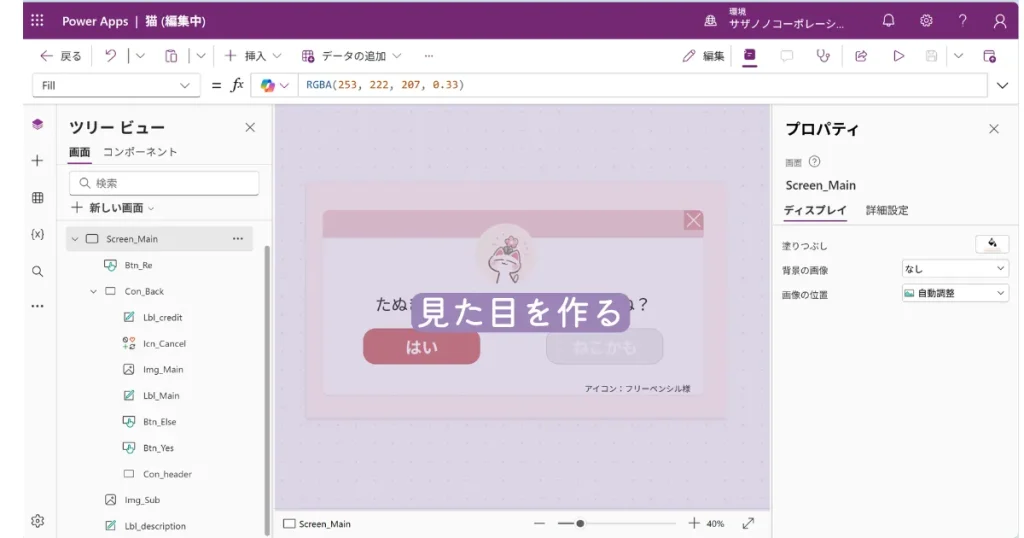Open the App checker stethoscope icon
The width and height of the screenshot is (1024, 538).
[823, 56]
